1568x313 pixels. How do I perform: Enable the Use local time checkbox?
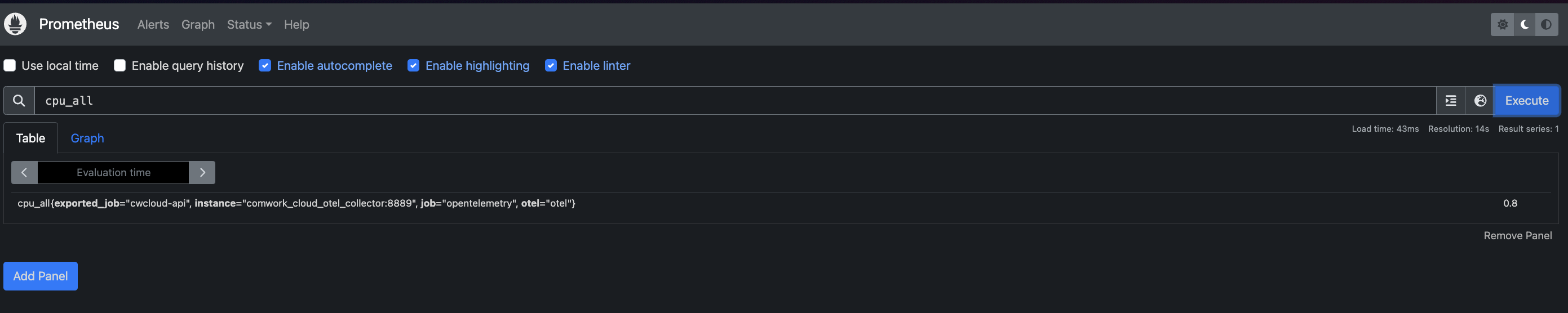10,66
